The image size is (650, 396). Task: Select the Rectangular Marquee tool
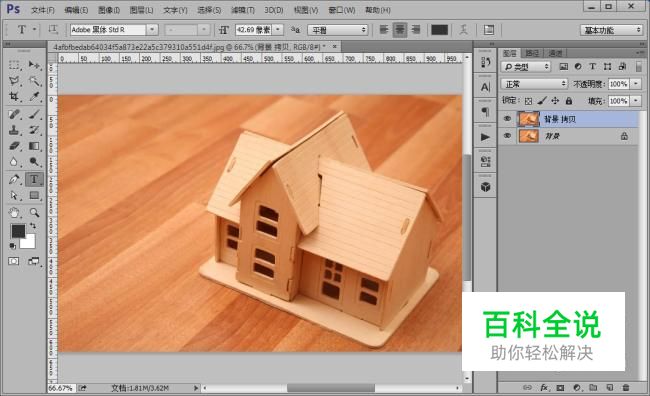tap(14, 65)
